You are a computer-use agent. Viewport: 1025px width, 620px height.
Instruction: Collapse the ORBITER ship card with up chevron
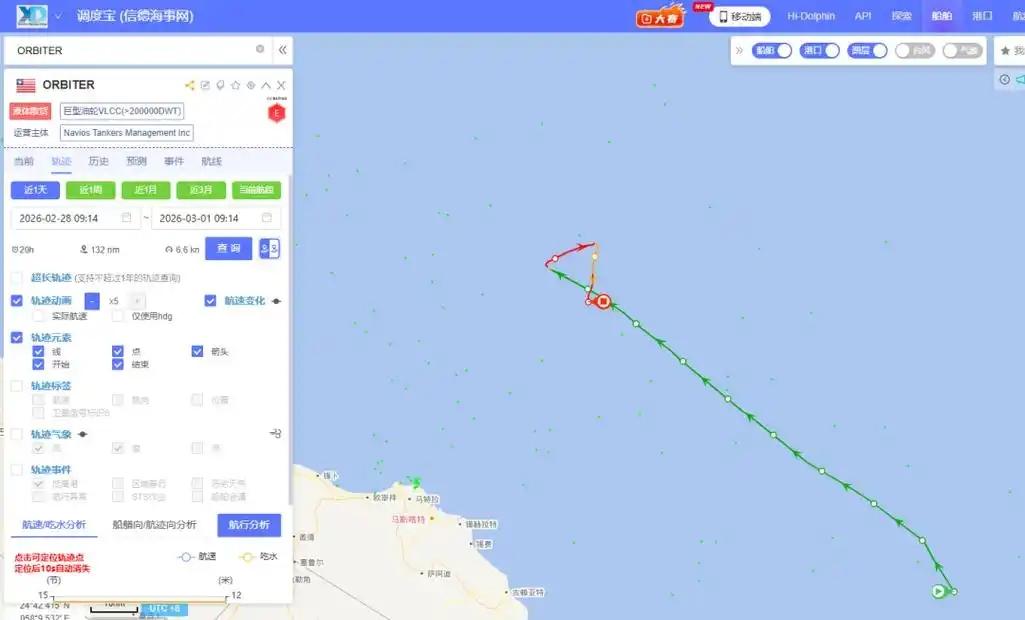click(x=266, y=85)
